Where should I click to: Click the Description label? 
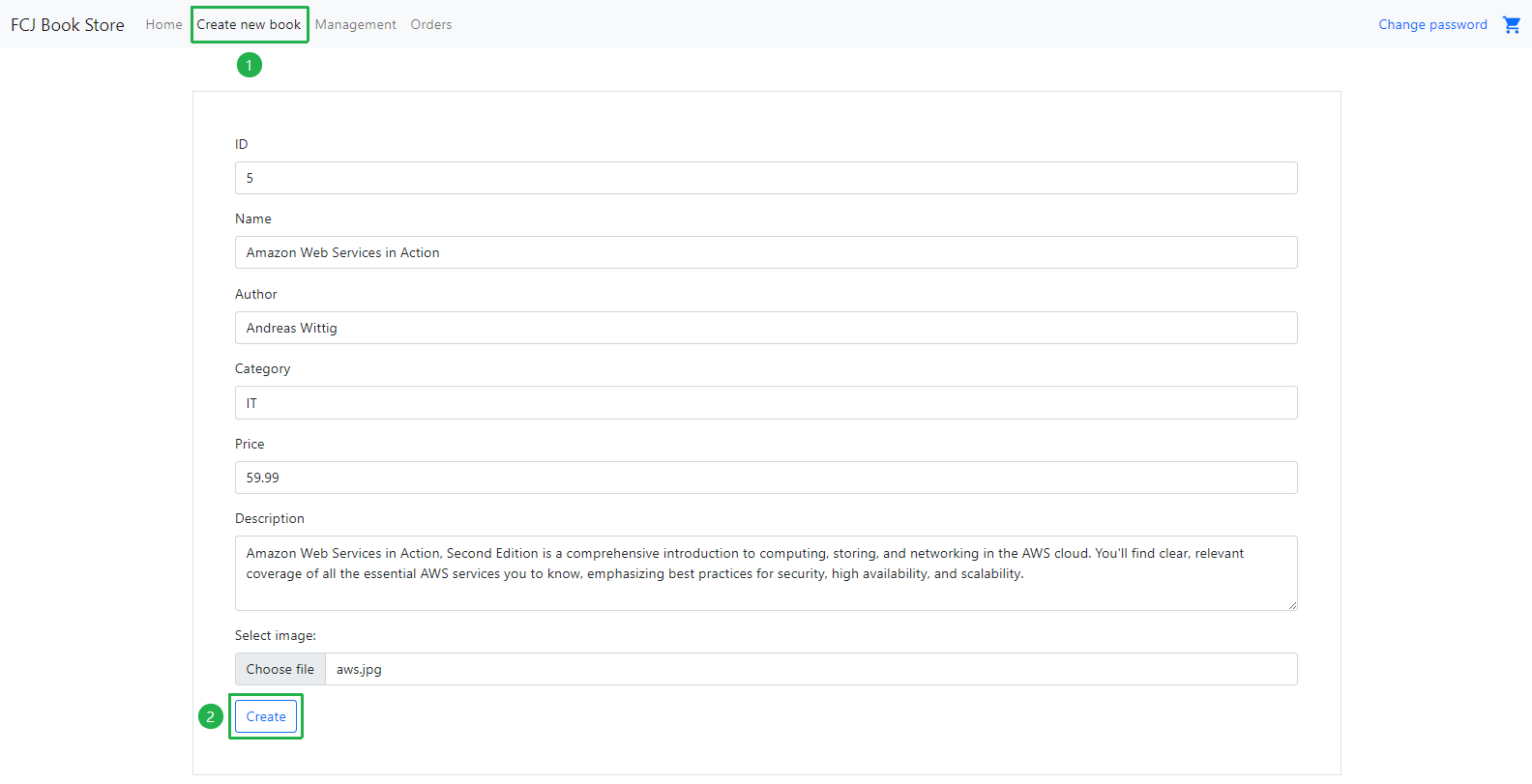pos(270,518)
